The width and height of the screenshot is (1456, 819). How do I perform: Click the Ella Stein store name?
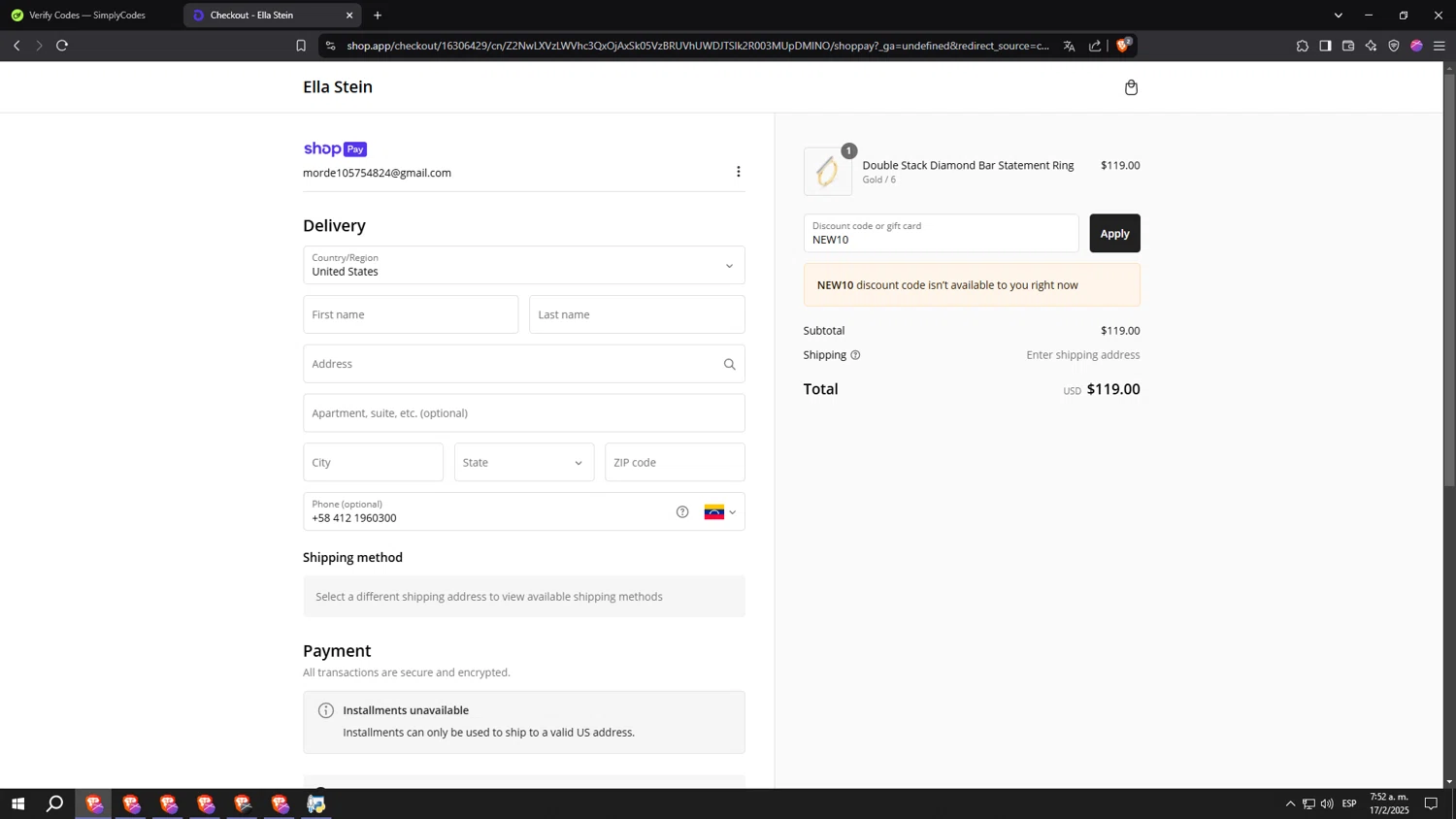(x=338, y=86)
